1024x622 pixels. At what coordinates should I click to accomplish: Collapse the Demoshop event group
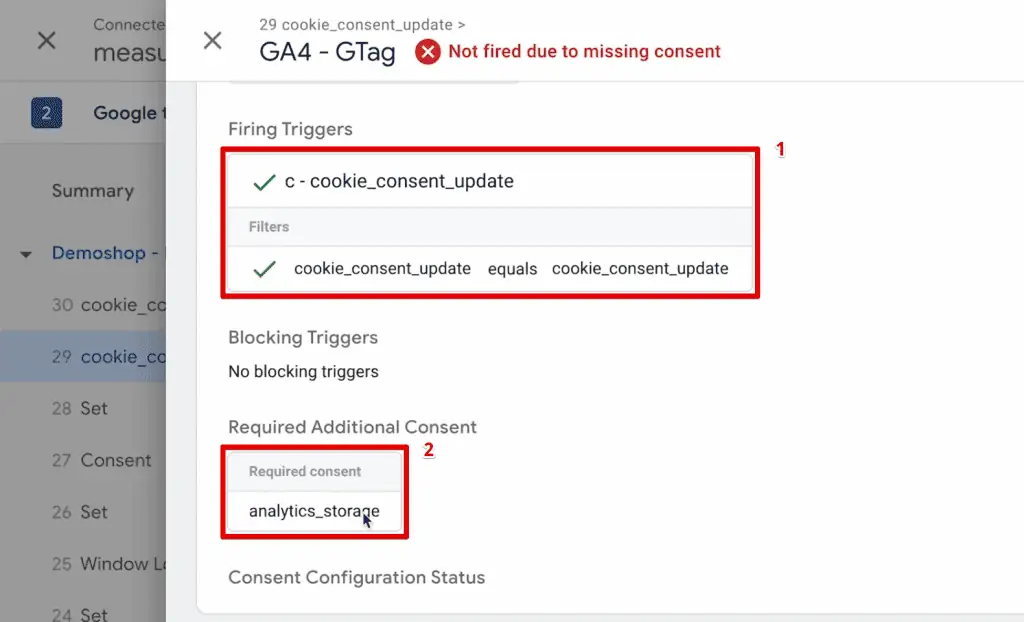point(24,253)
